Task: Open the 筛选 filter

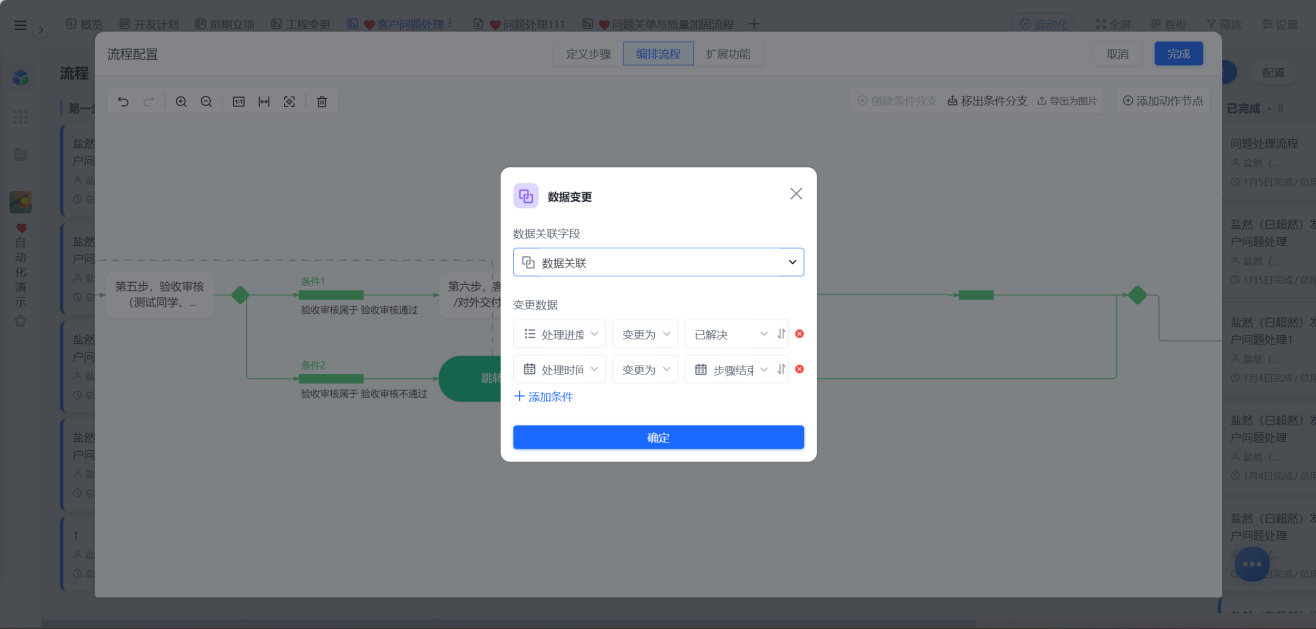Action: (1224, 24)
